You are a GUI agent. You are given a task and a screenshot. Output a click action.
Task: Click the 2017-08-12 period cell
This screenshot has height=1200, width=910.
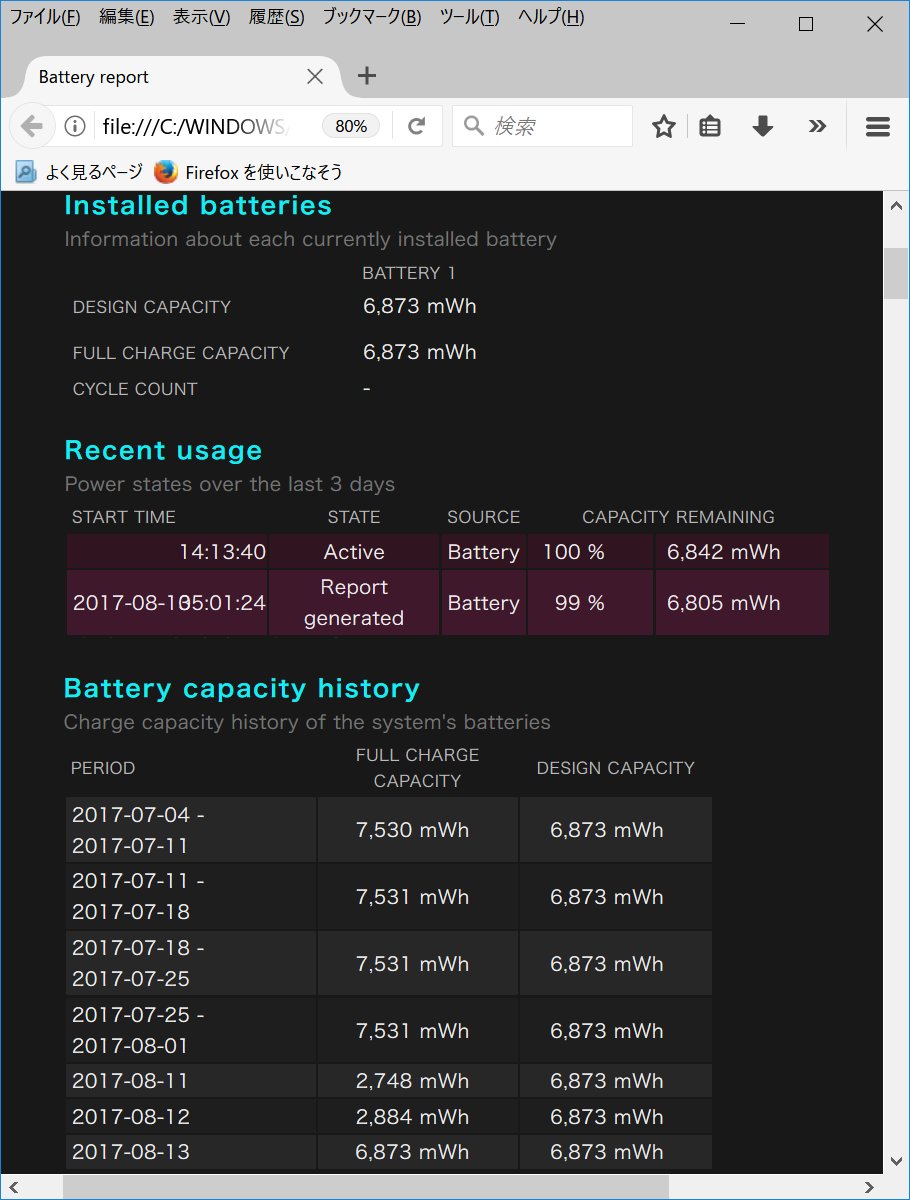pos(191,1117)
